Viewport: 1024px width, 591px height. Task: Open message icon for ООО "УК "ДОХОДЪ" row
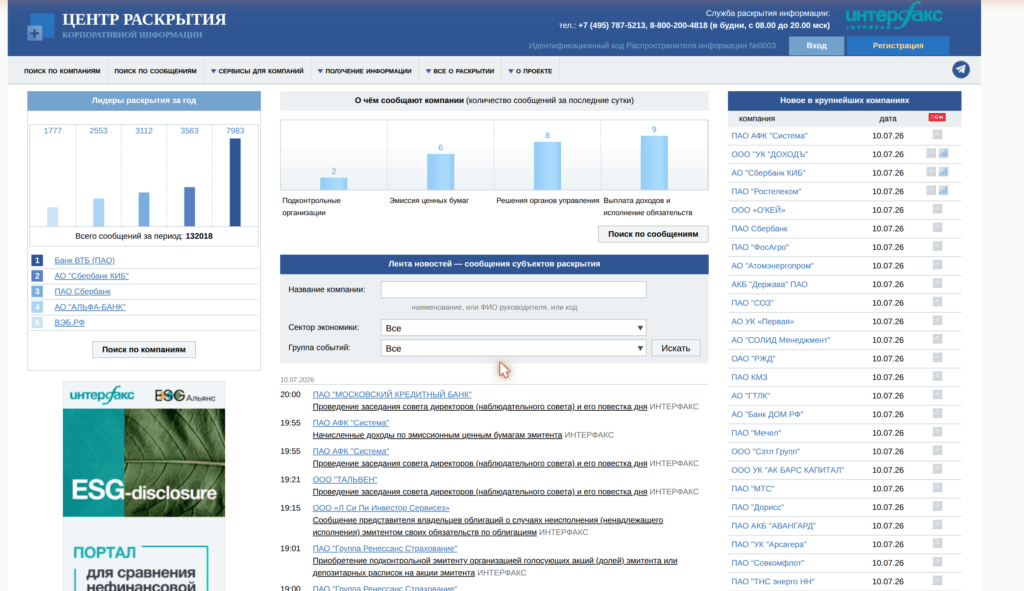coord(931,153)
